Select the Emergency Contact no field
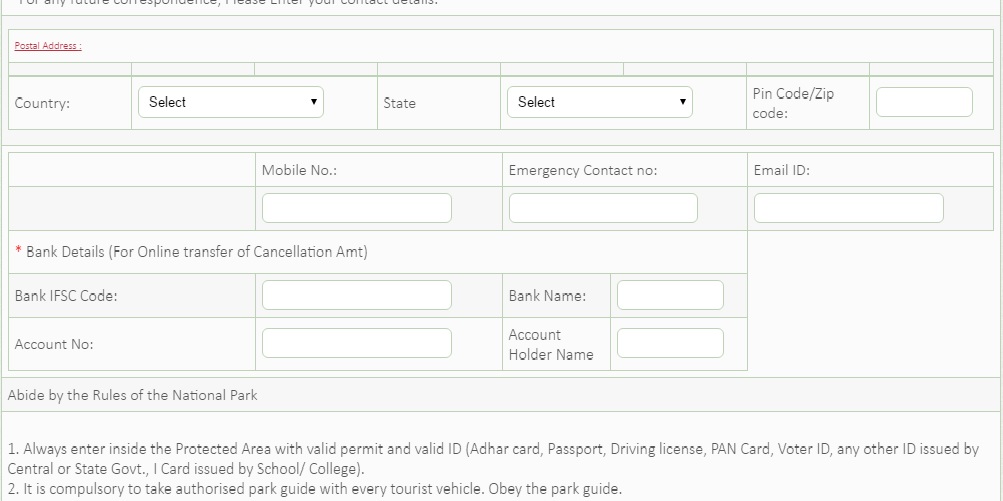The image size is (1003, 501). (603, 208)
